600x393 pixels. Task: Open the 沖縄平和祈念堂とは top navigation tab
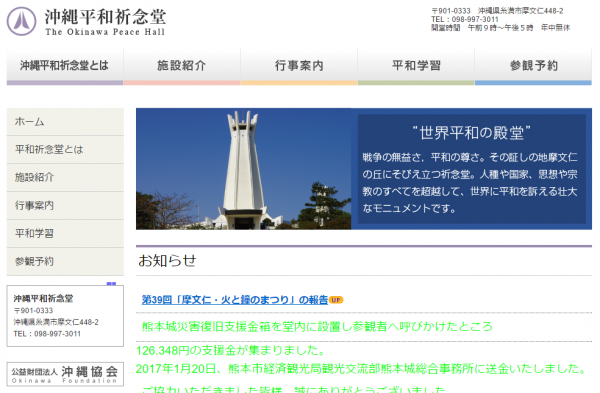[x=65, y=67]
